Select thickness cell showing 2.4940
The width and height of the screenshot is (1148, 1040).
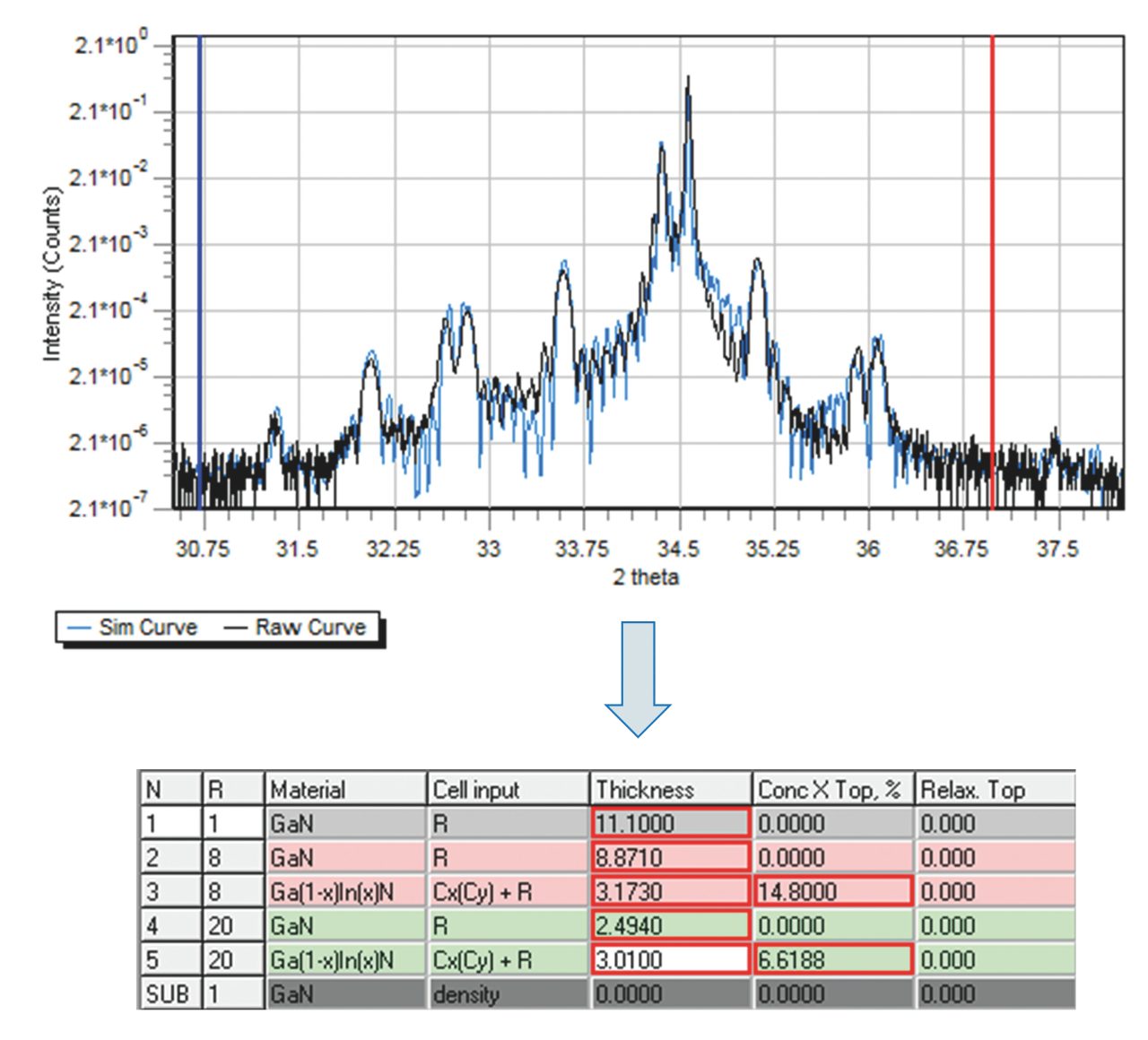click(670, 925)
